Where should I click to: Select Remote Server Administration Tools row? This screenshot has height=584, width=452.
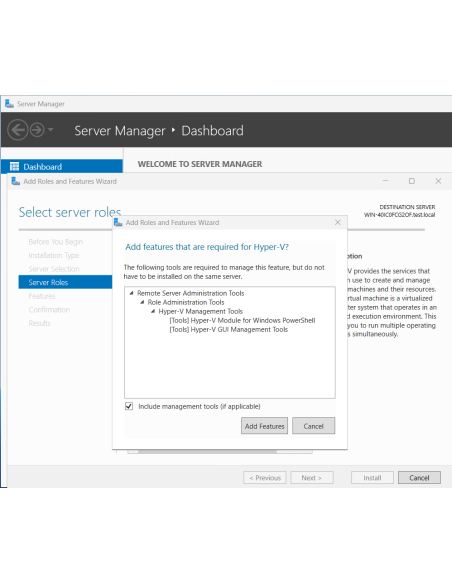191,293
